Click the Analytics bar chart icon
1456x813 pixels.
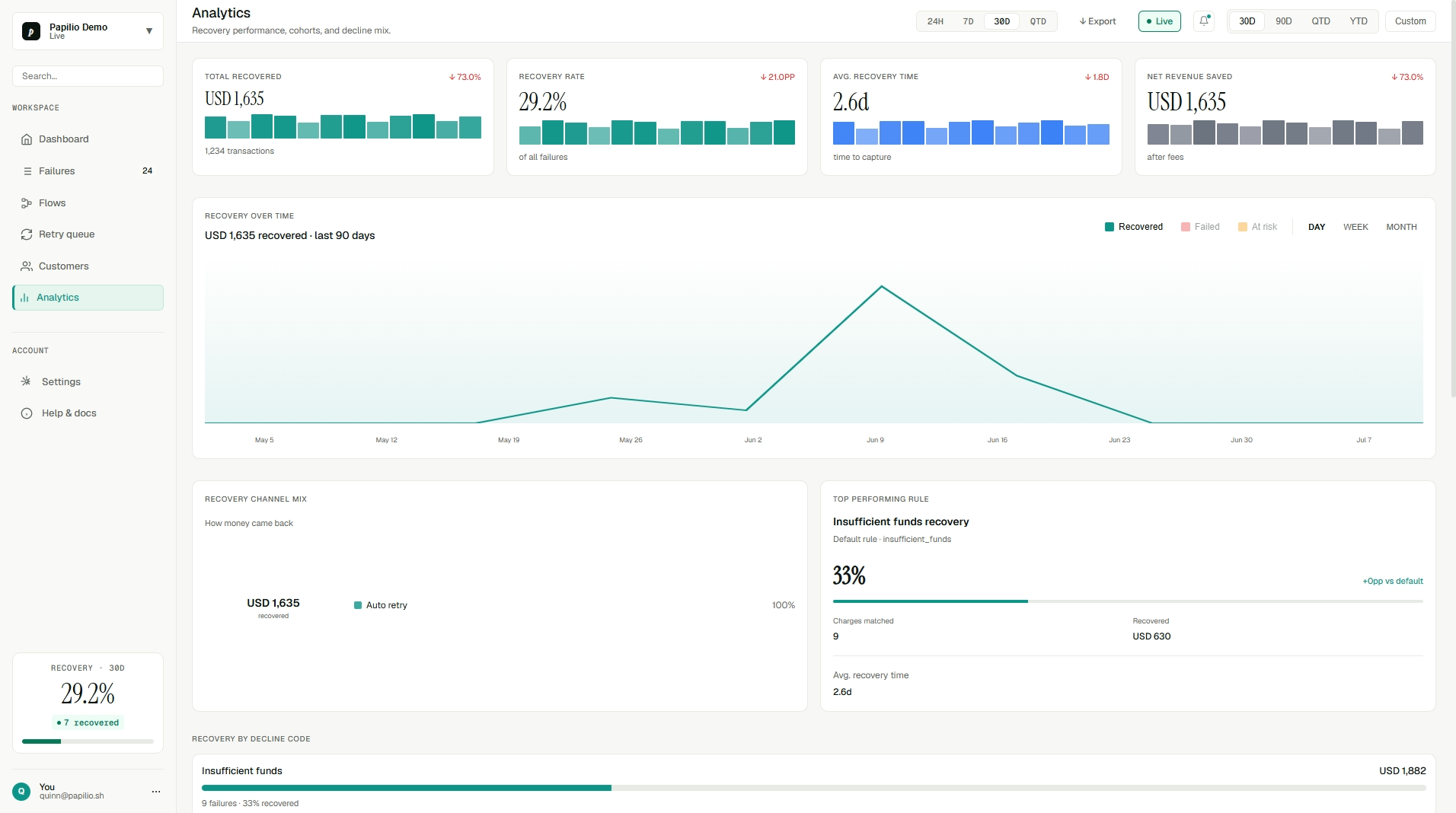pyautogui.click(x=24, y=298)
